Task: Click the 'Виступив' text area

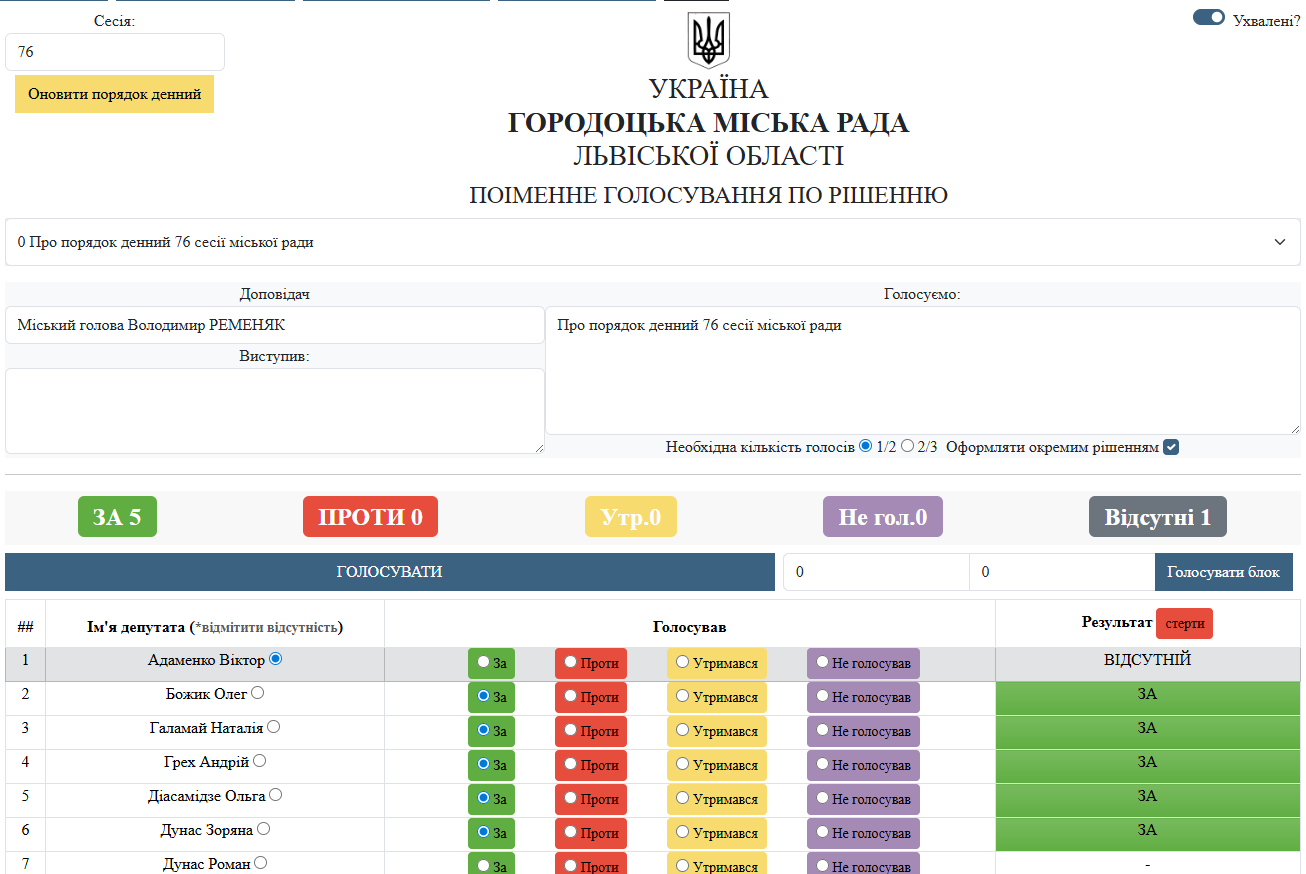Action: [275, 411]
